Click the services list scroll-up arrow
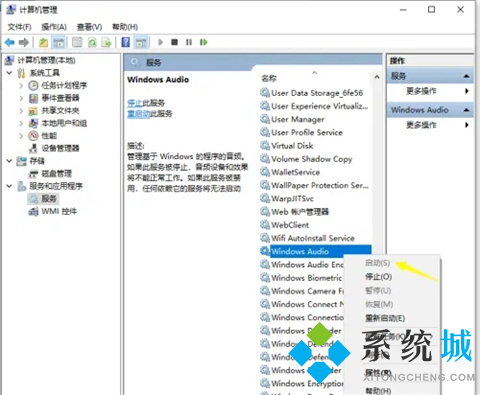This screenshot has height=395, width=480. (x=377, y=77)
